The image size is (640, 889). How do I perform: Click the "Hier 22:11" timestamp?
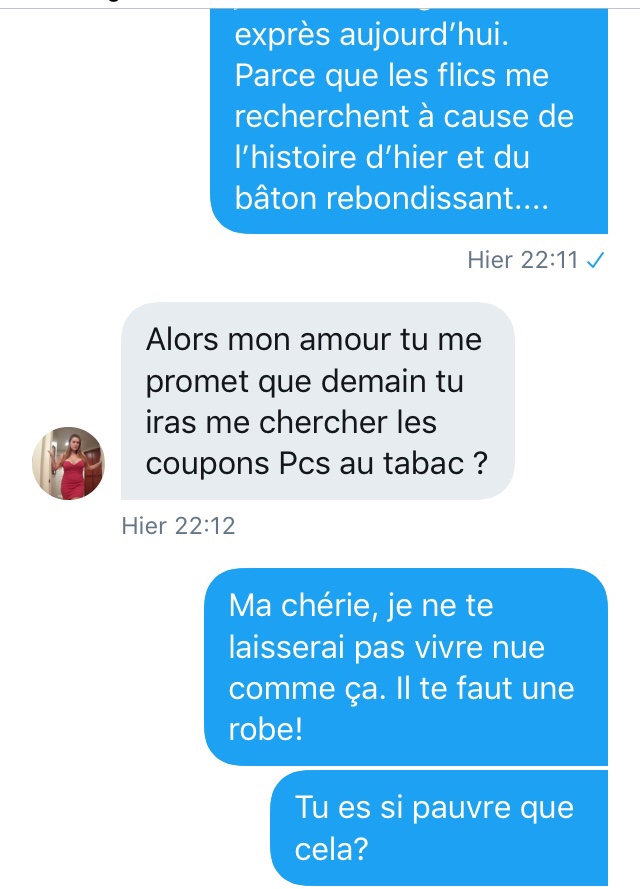[523, 260]
